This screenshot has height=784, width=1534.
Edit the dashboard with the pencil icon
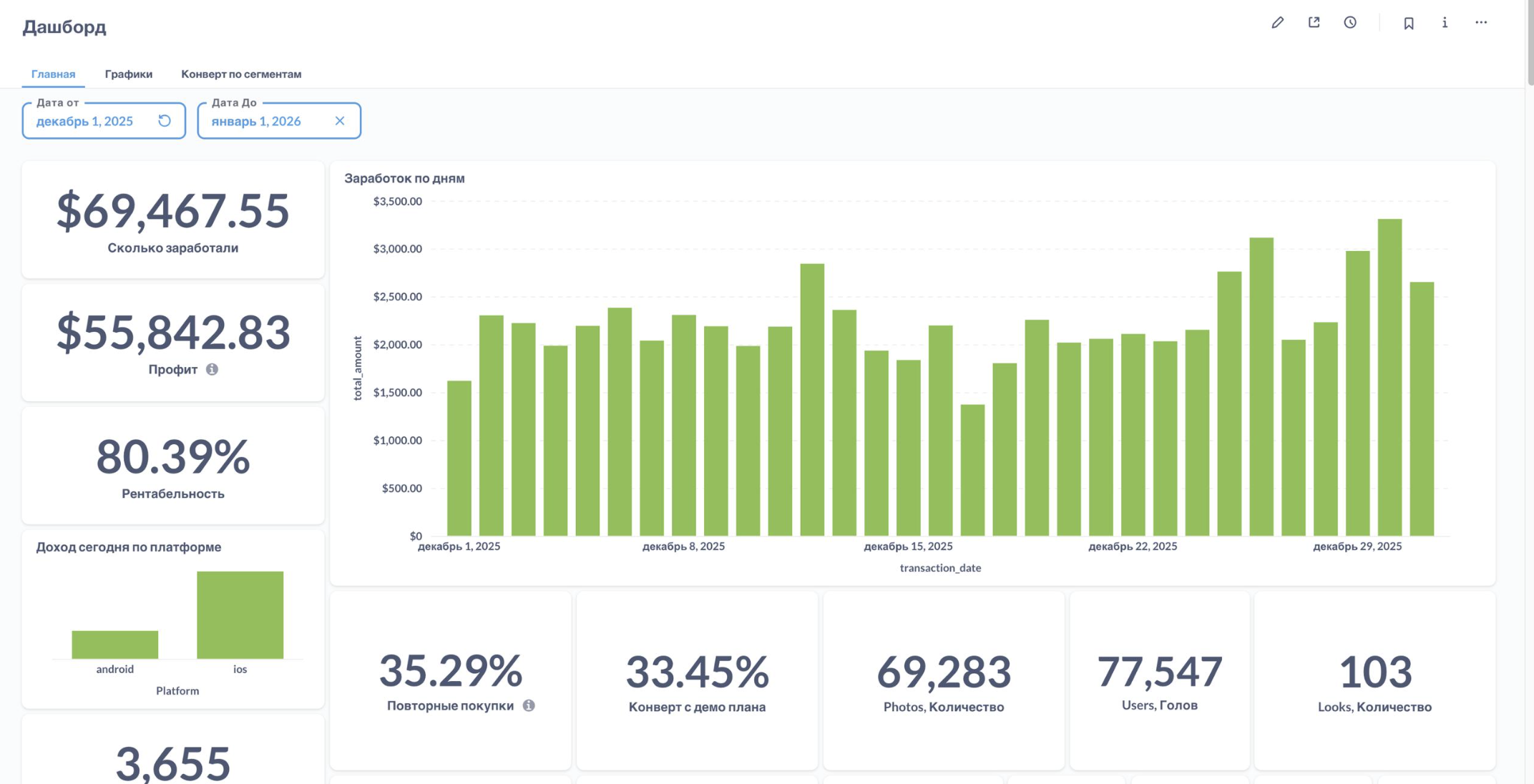(x=1278, y=22)
